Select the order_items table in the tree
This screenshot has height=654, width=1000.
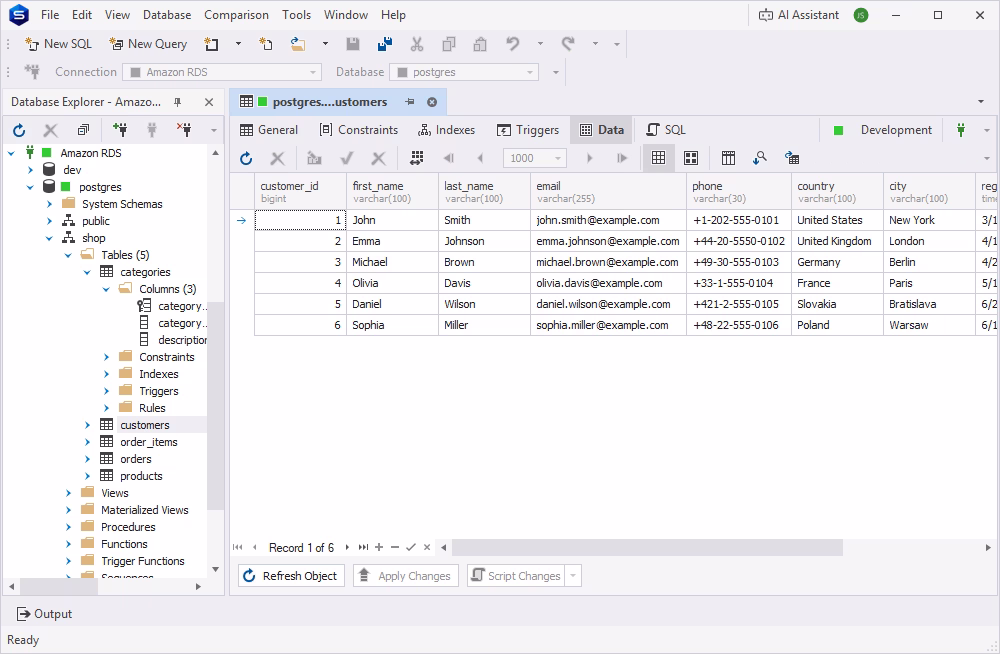[149, 442]
